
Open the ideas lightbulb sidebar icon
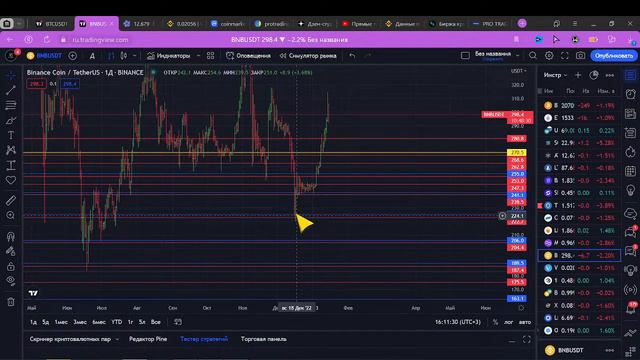631,191
